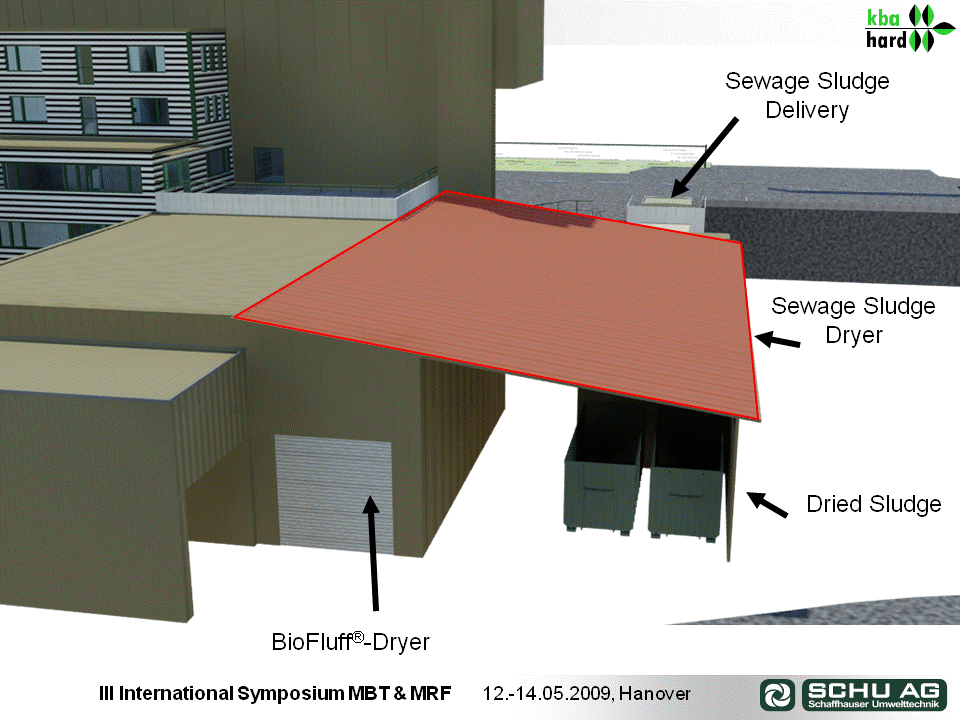Click the kba hard logo
The width and height of the screenshot is (960, 720).
click(909, 29)
